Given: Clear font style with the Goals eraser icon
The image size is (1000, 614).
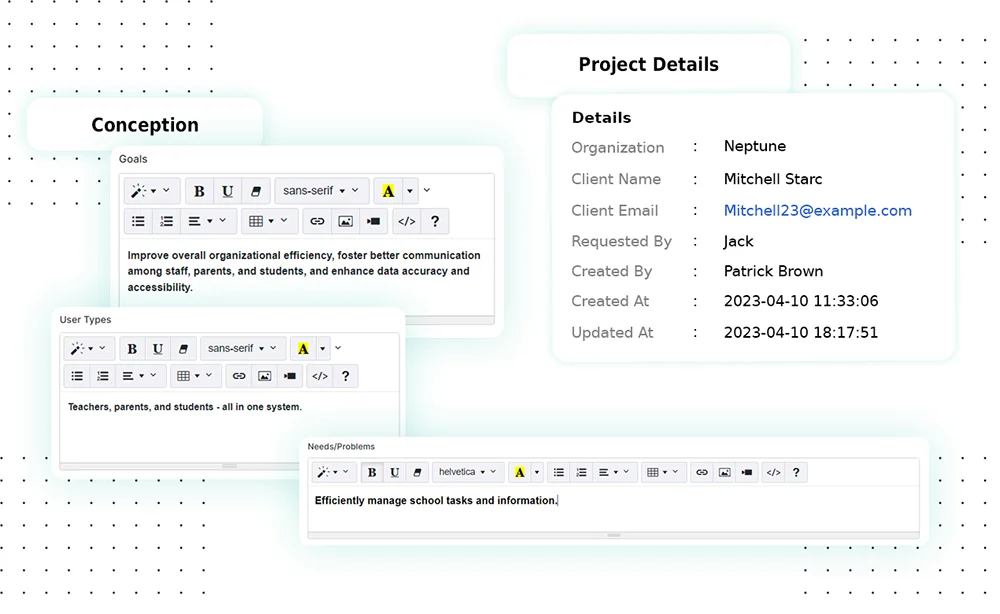Looking at the screenshot, I should pos(255,191).
